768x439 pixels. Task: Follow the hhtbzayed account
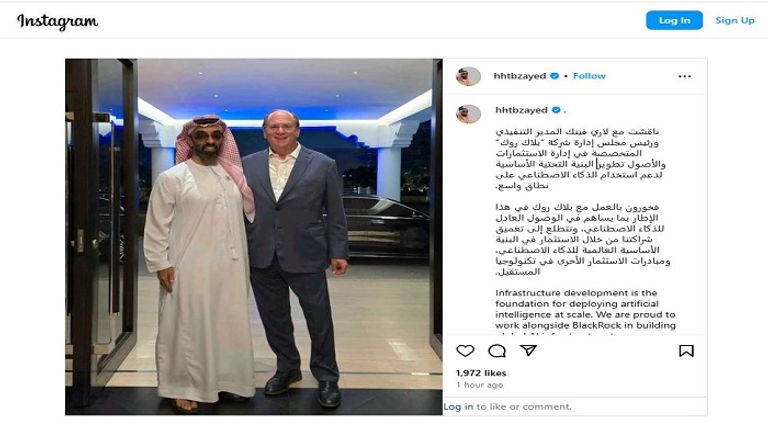pyautogui.click(x=589, y=76)
